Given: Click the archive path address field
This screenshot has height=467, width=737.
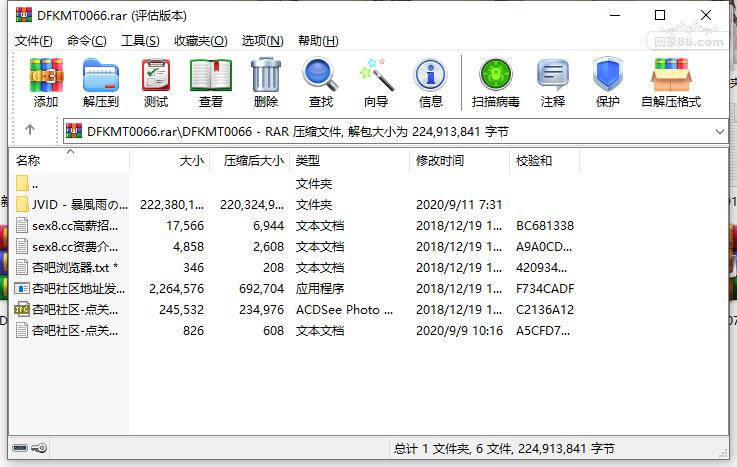Looking at the screenshot, I should [395, 131].
